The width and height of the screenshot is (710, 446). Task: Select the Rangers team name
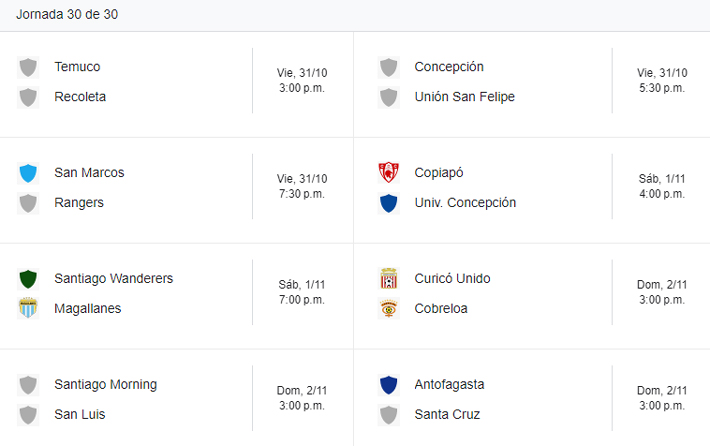(x=79, y=203)
